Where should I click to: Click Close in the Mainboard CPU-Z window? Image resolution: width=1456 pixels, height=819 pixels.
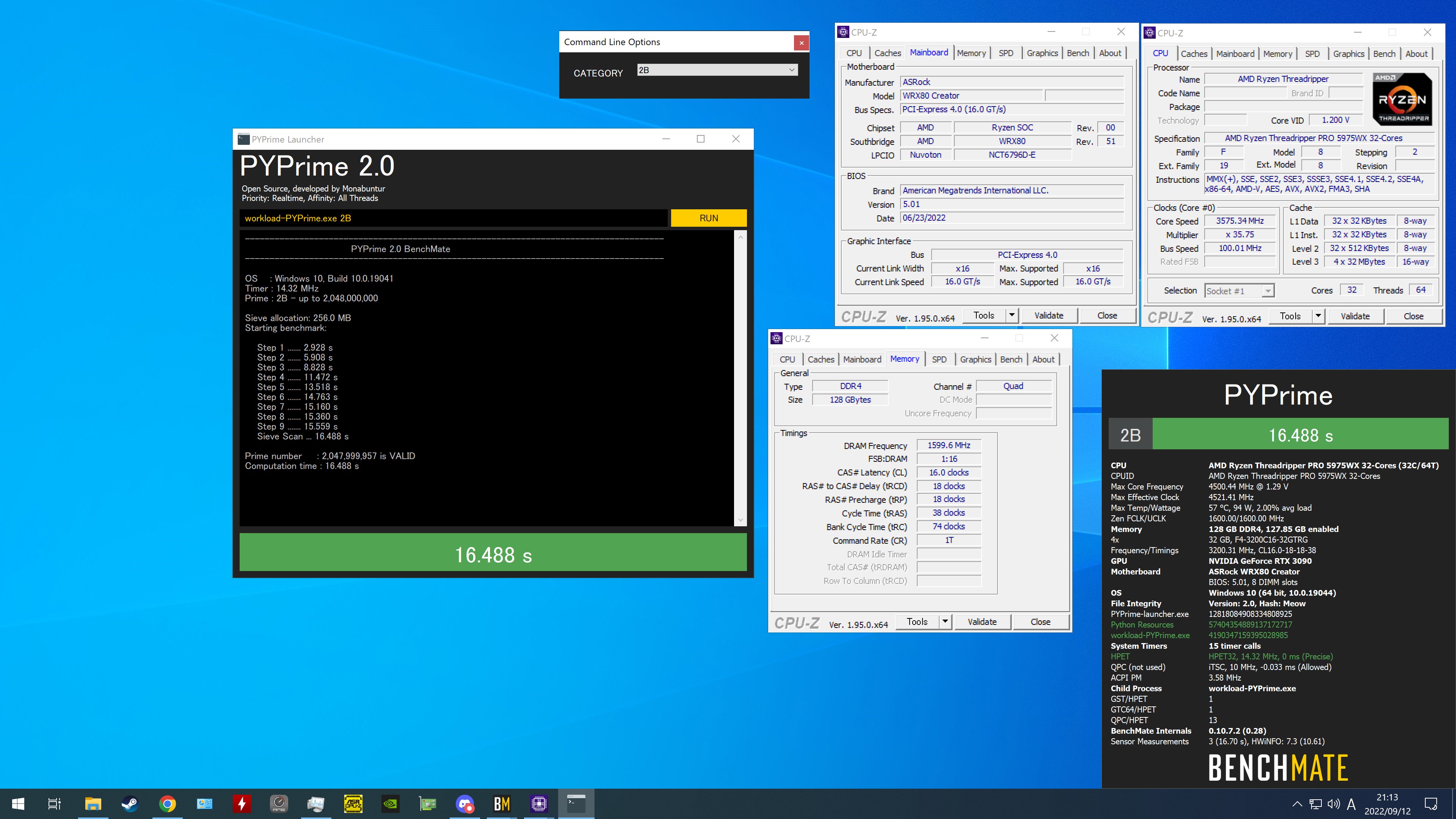[x=1107, y=315]
